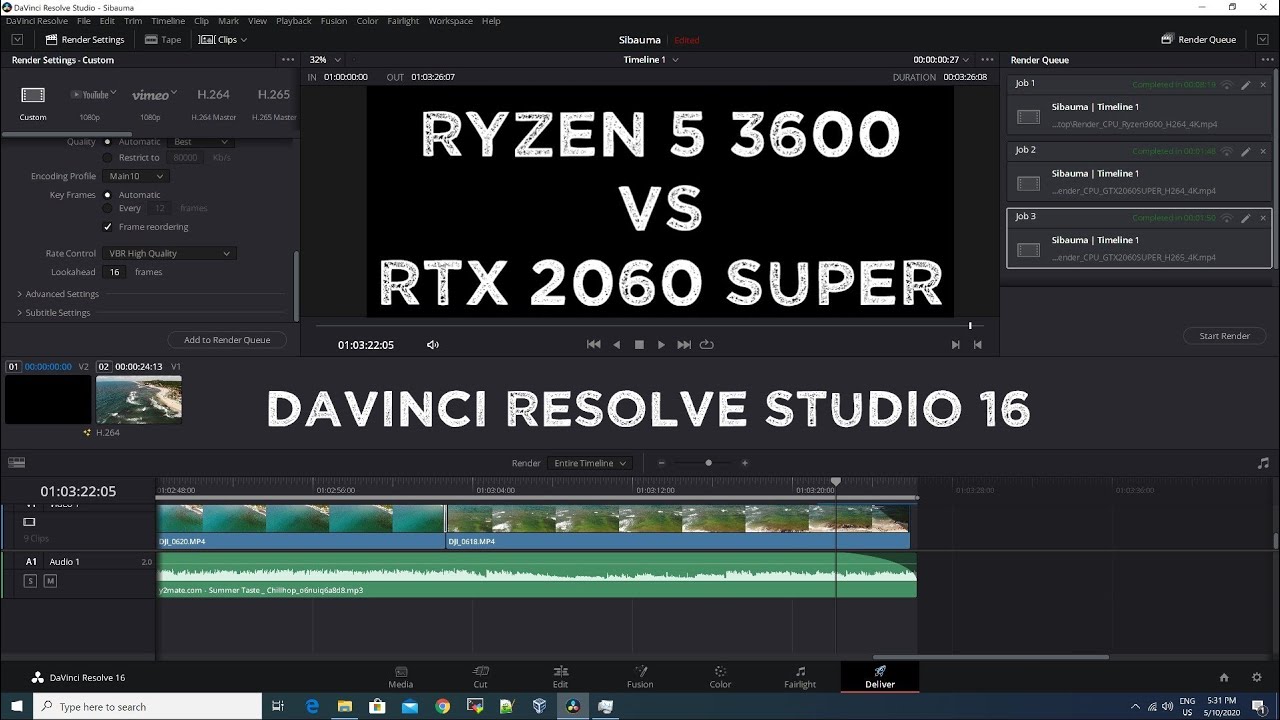This screenshot has height=720, width=1280.
Task: Solo the Audio 1 track
Action: point(29,581)
